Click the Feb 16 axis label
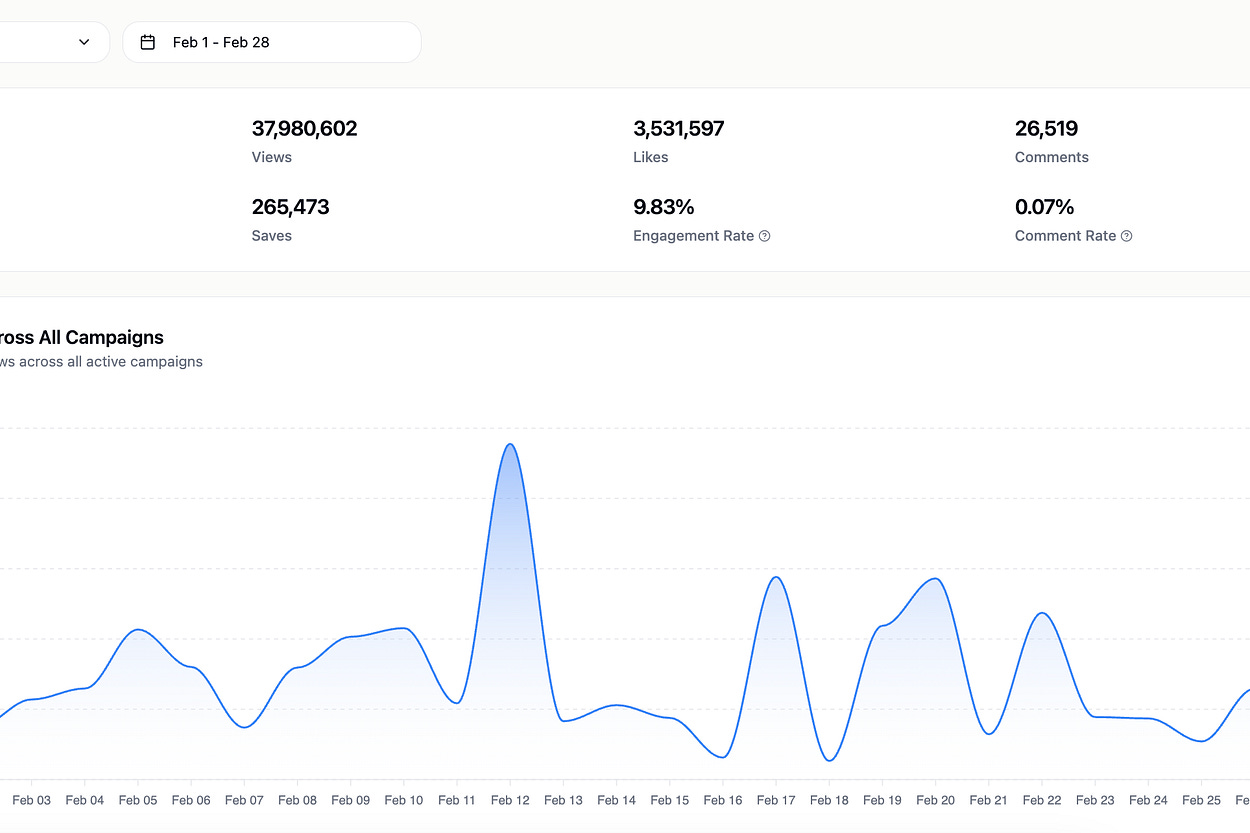Viewport: 1250px width, 833px height. point(723,800)
